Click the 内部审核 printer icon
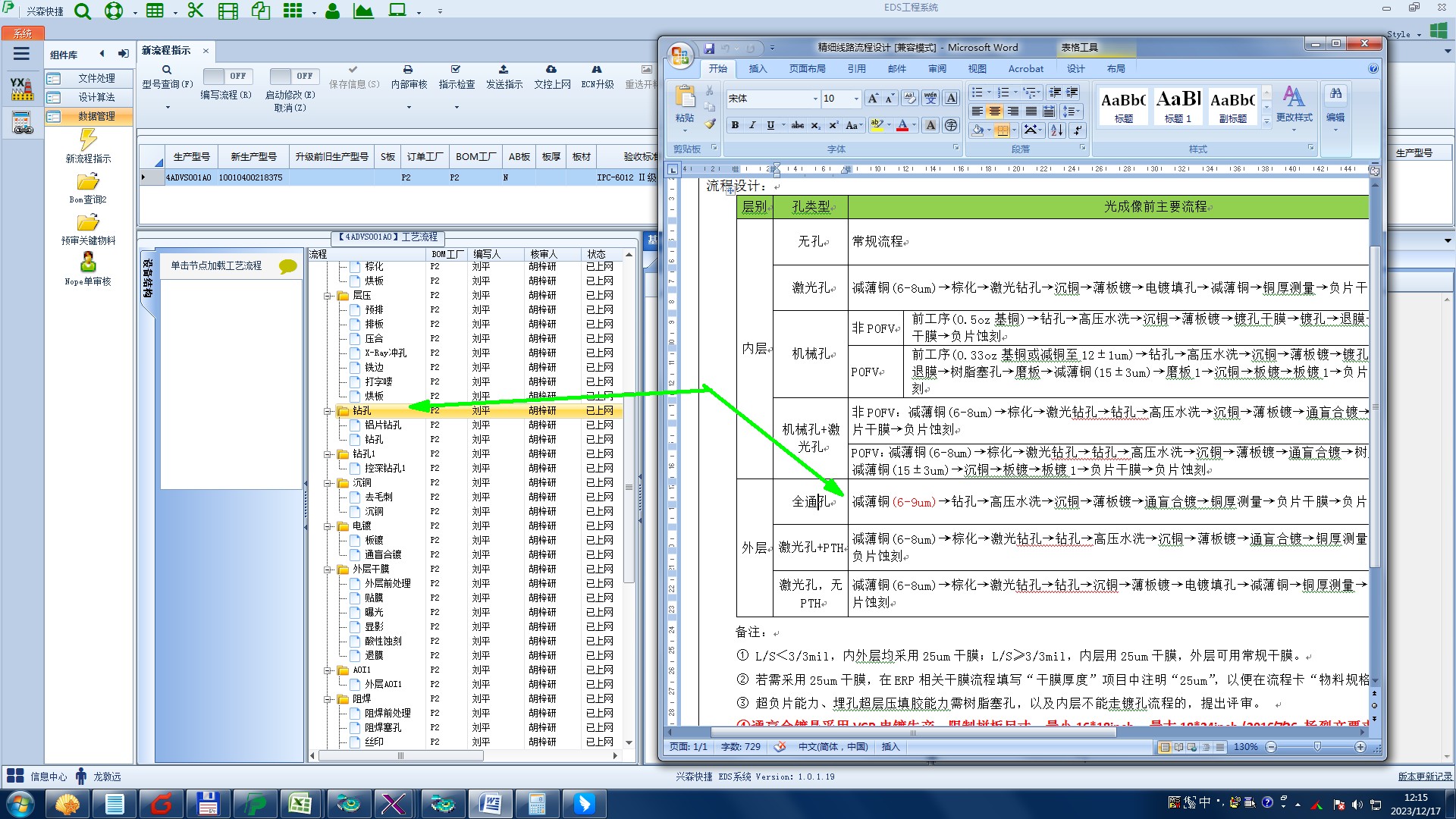 click(x=408, y=70)
